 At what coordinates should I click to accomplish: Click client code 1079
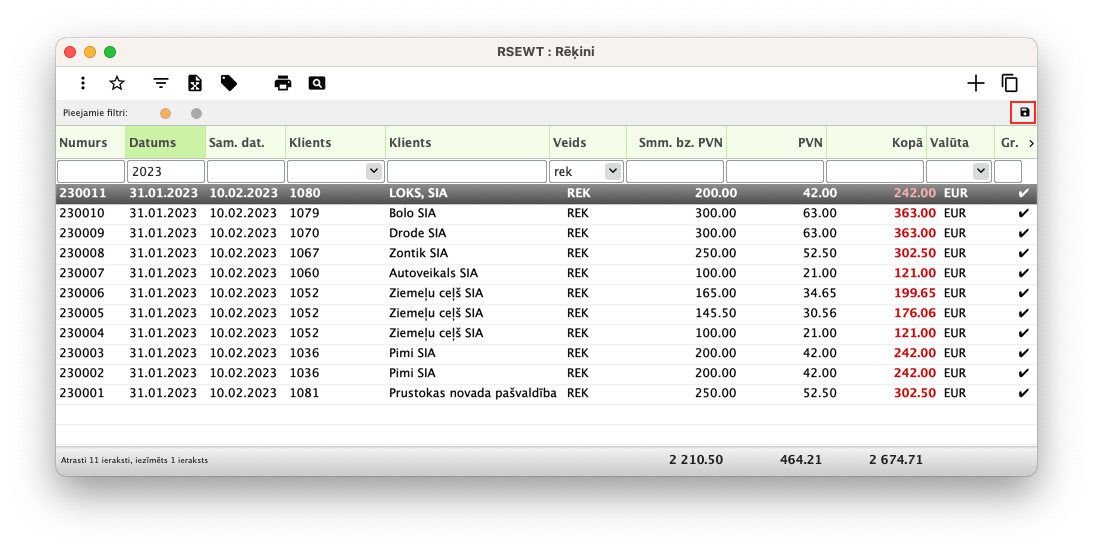pos(305,213)
